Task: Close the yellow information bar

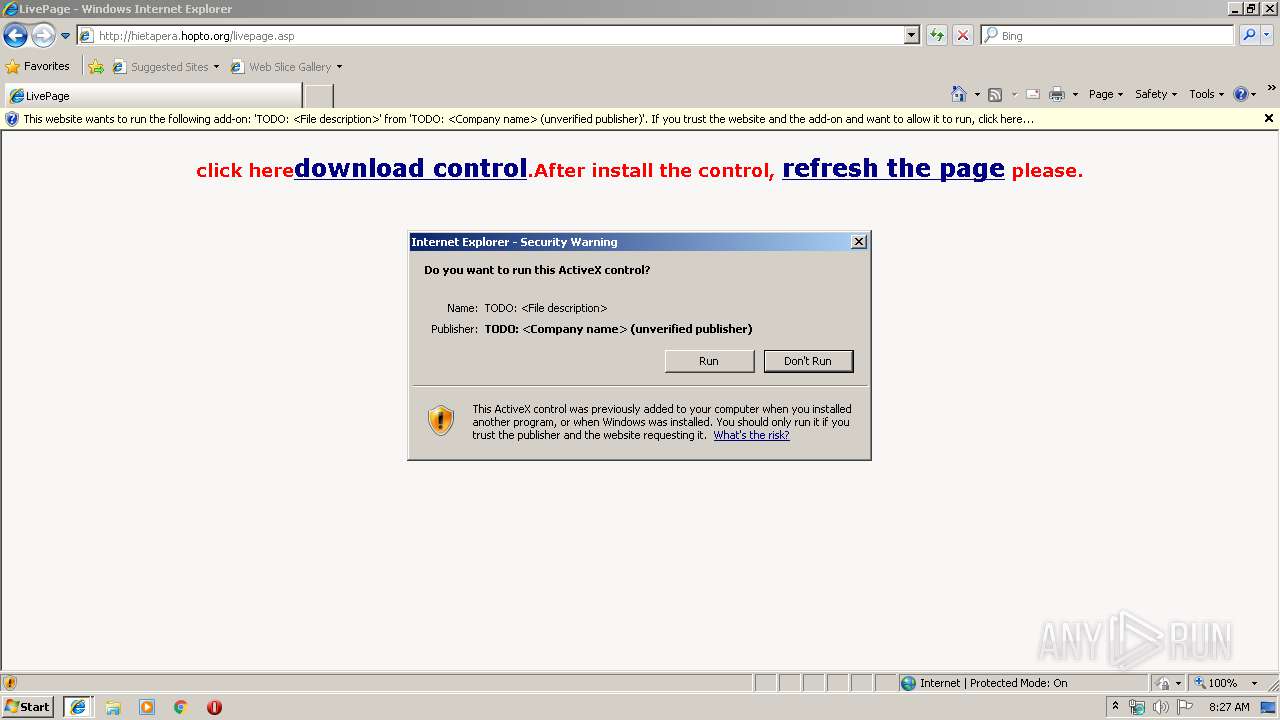Action: [x=1269, y=118]
